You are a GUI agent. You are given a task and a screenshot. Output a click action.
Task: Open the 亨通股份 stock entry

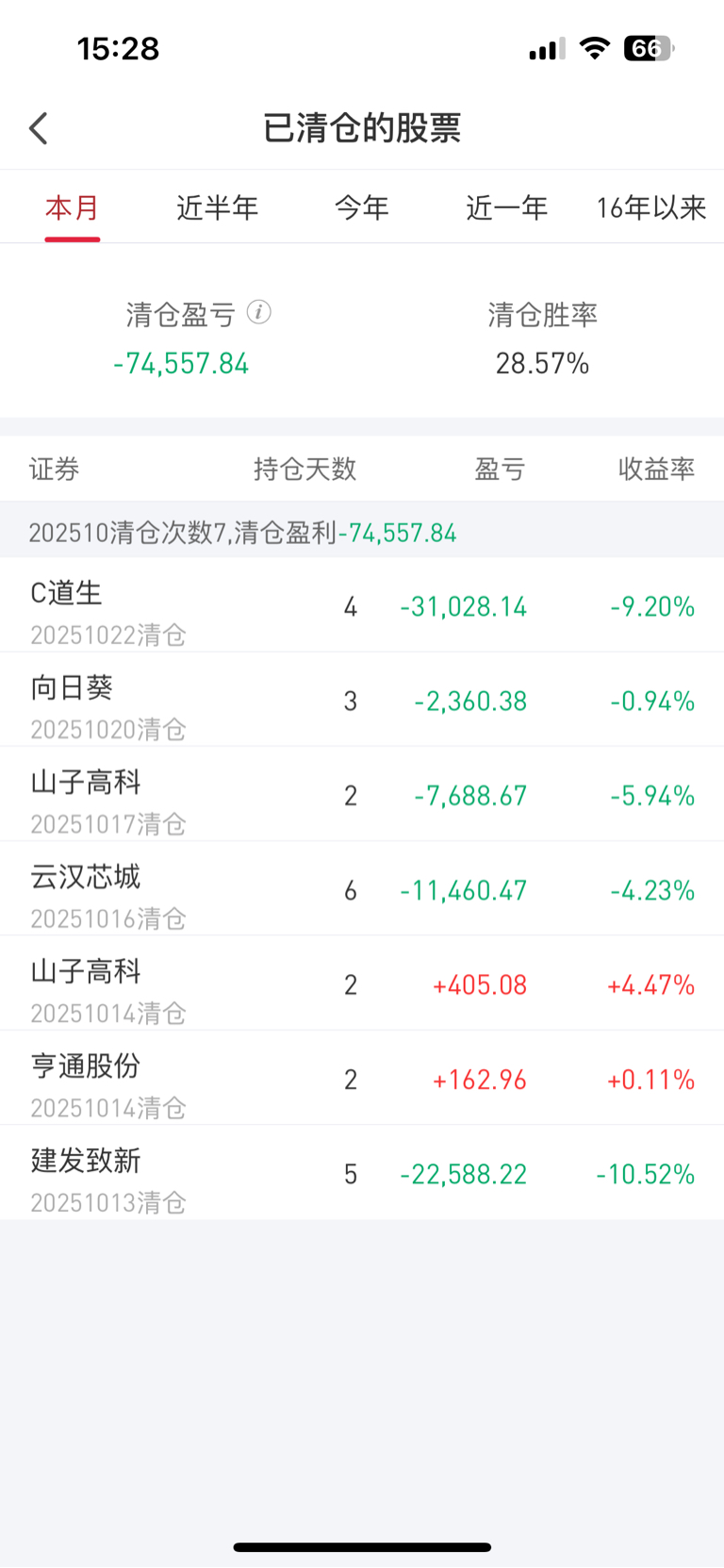coord(362,1079)
